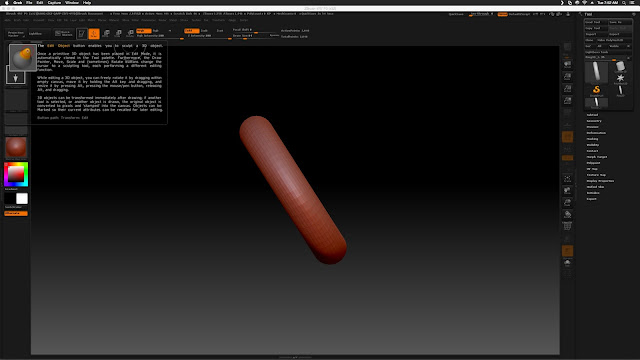Open Spotlight search in menu bar
The image size is (640, 360).
(x=624, y=2)
